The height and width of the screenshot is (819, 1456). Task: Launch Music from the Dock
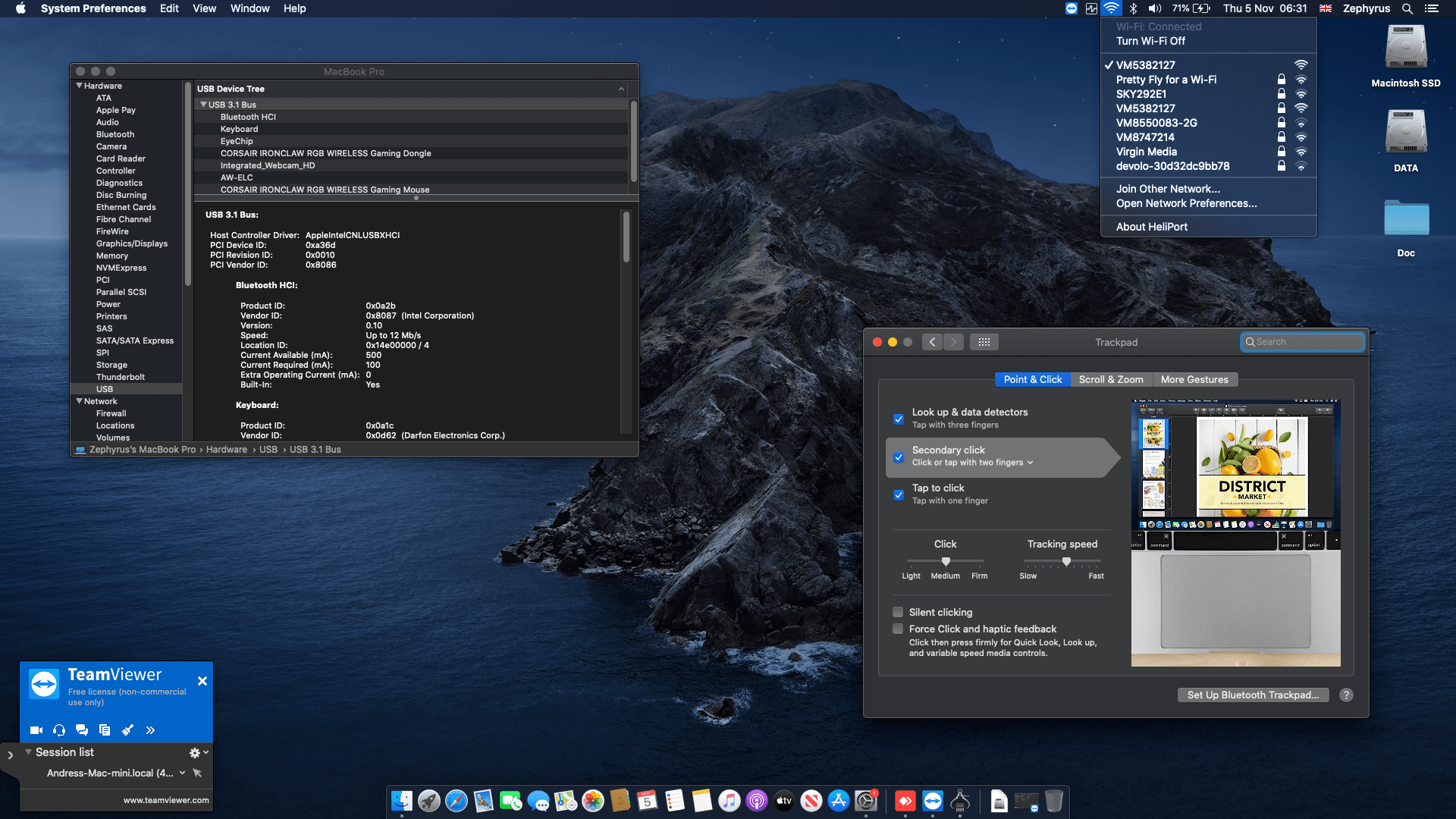tap(730, 801)
